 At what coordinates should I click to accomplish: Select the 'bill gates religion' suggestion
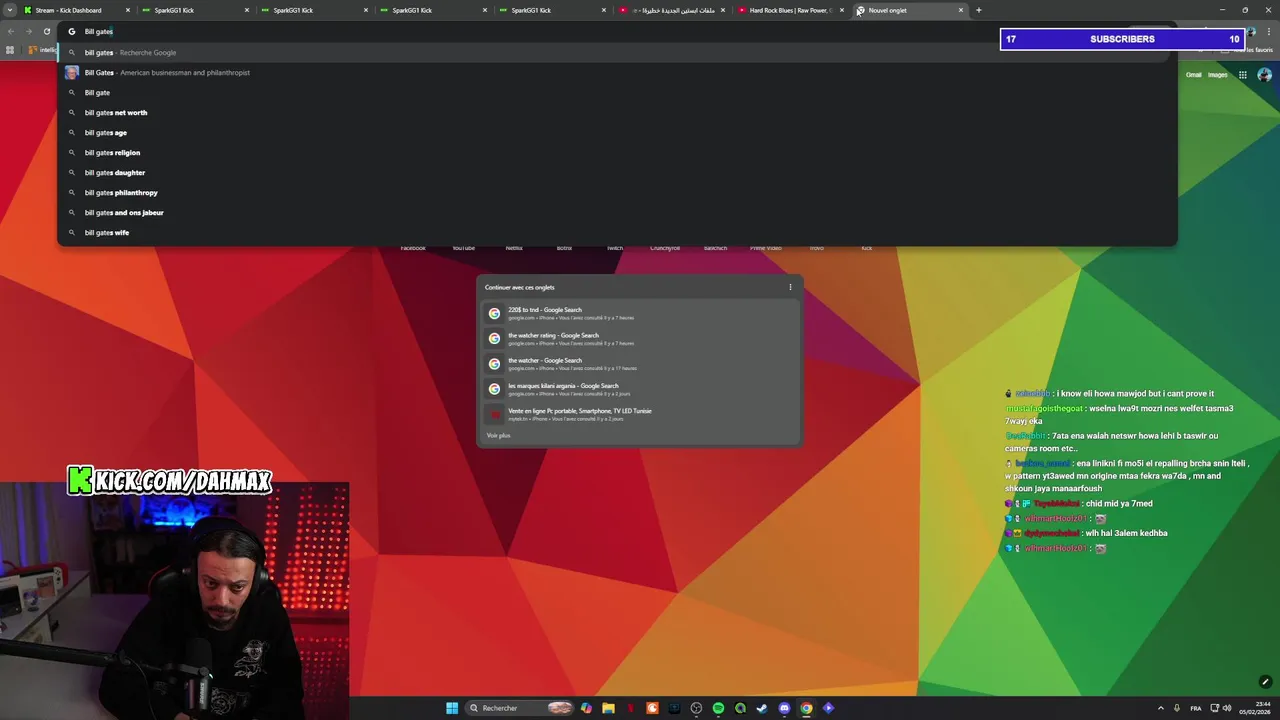pos(617,152)
